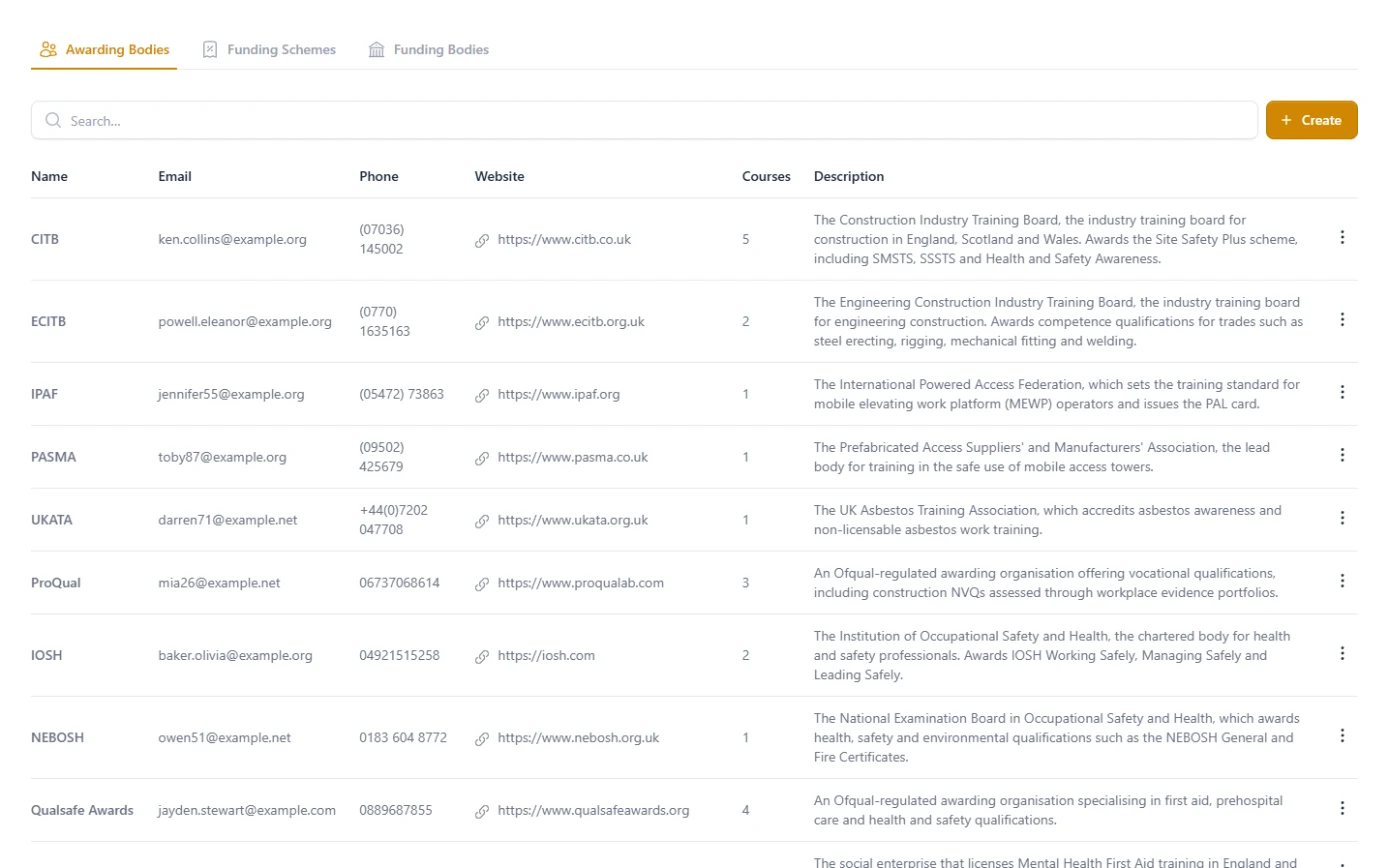1389x868 pixels.
Task: Click inside the Search input field
Action: [x=644, y=120]
